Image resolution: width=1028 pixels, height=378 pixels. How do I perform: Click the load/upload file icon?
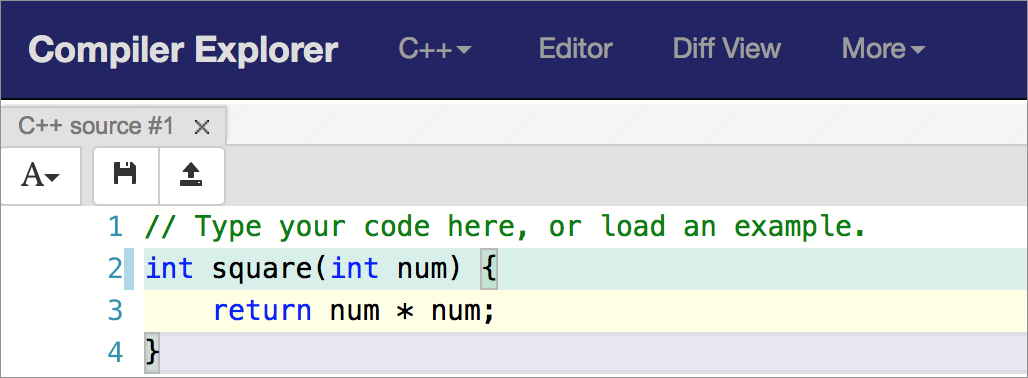coord(191,176)
